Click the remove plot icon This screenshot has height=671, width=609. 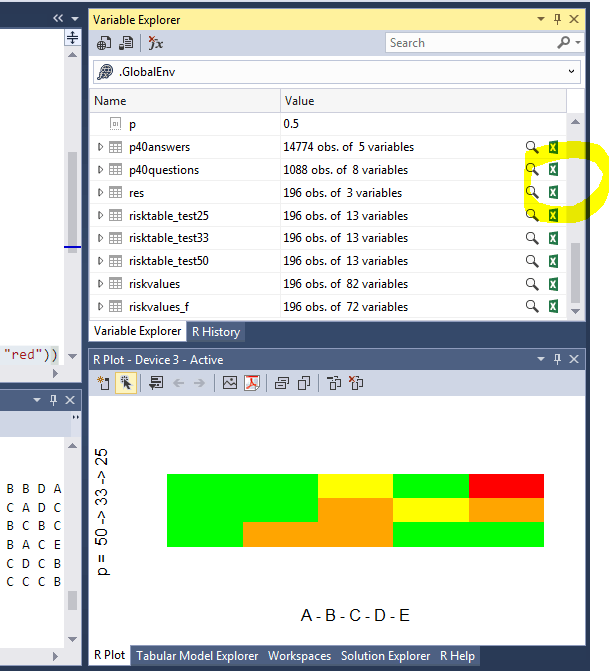(x=334, y=383)
